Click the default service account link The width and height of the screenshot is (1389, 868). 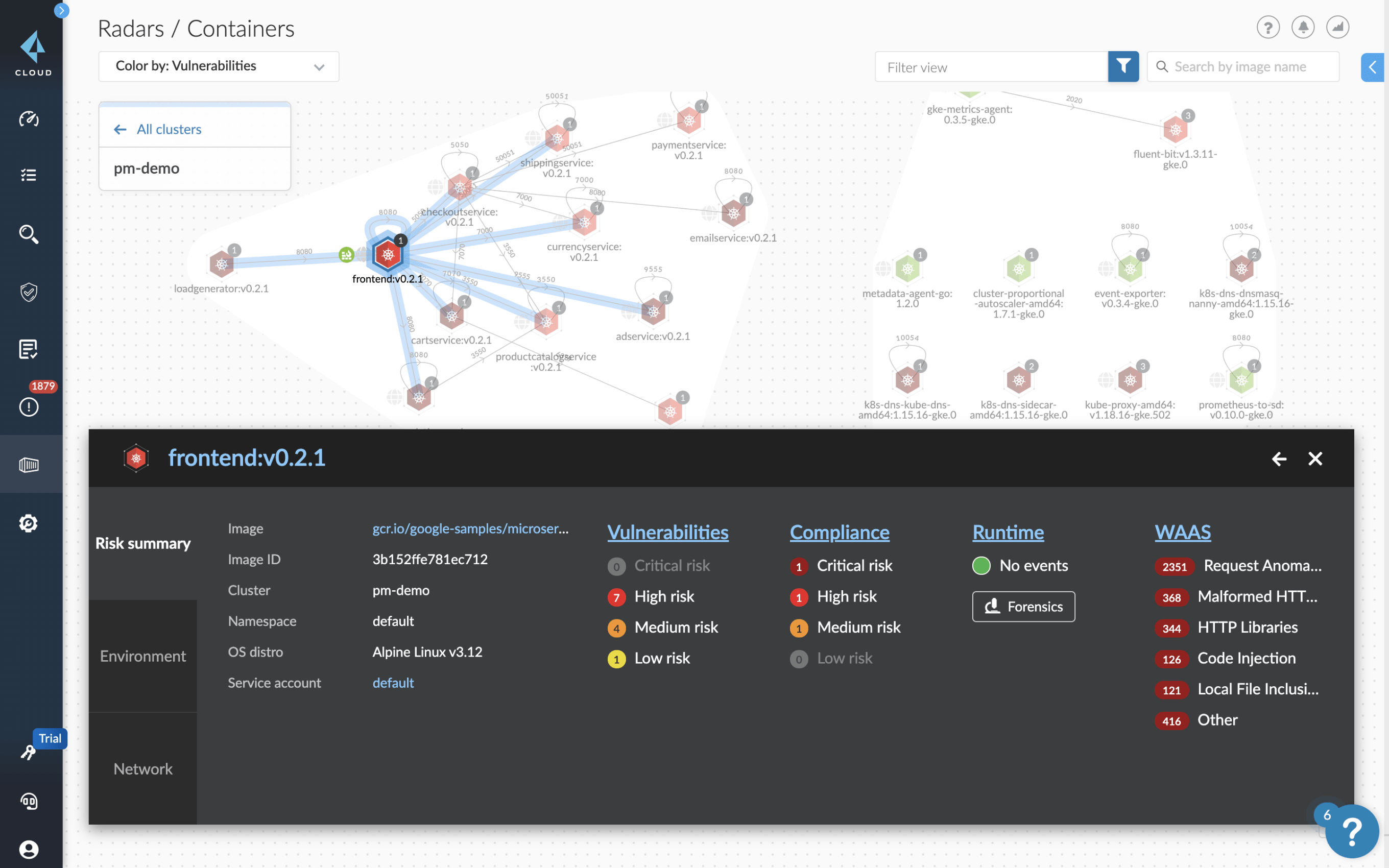pyautogui.click(x=393, y=683)
